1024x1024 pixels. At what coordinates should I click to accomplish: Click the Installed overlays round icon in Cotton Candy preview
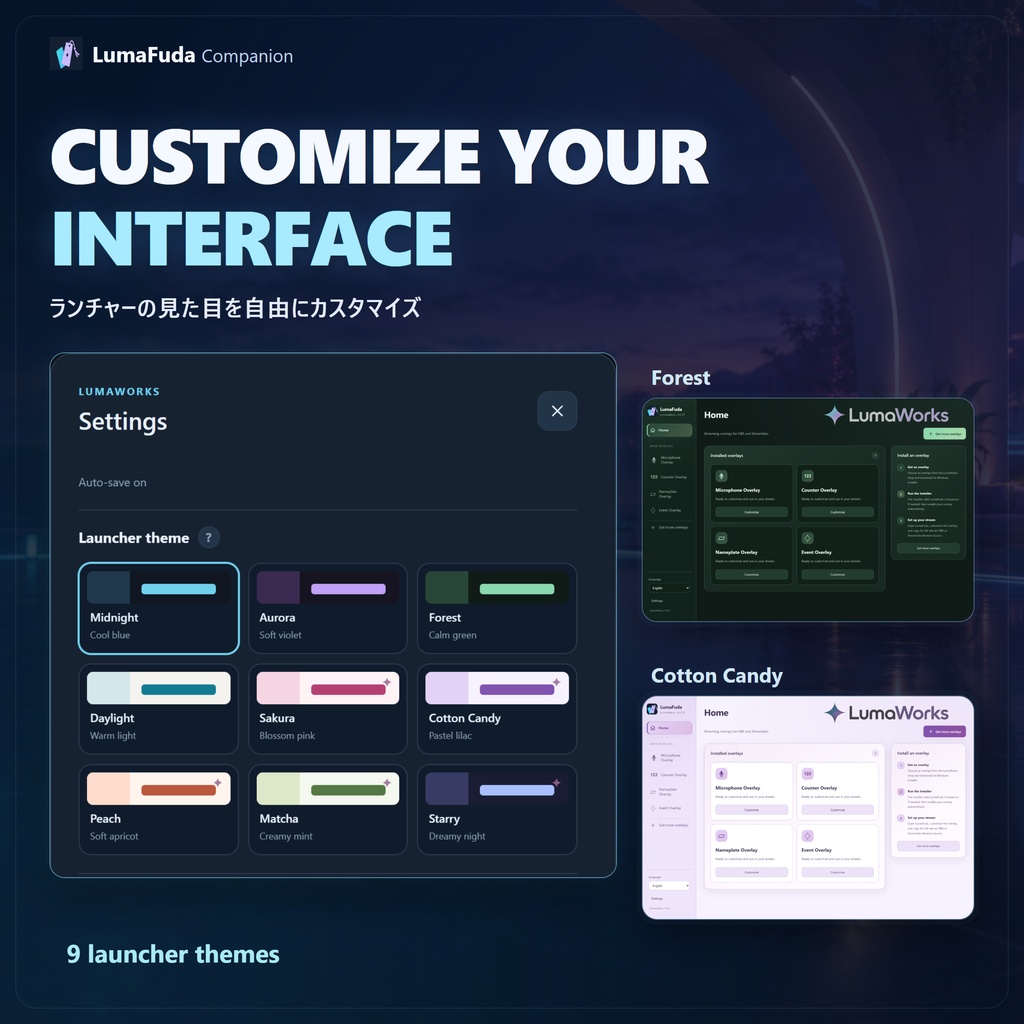(875, 753)
